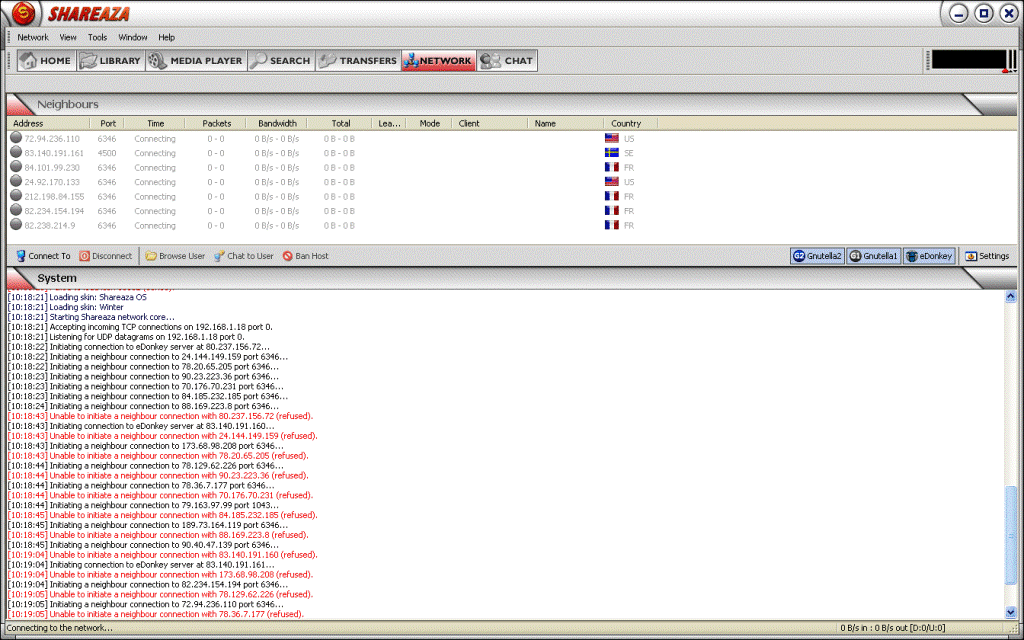
Task: Open the Chat window
Action: tap(507, 61)
